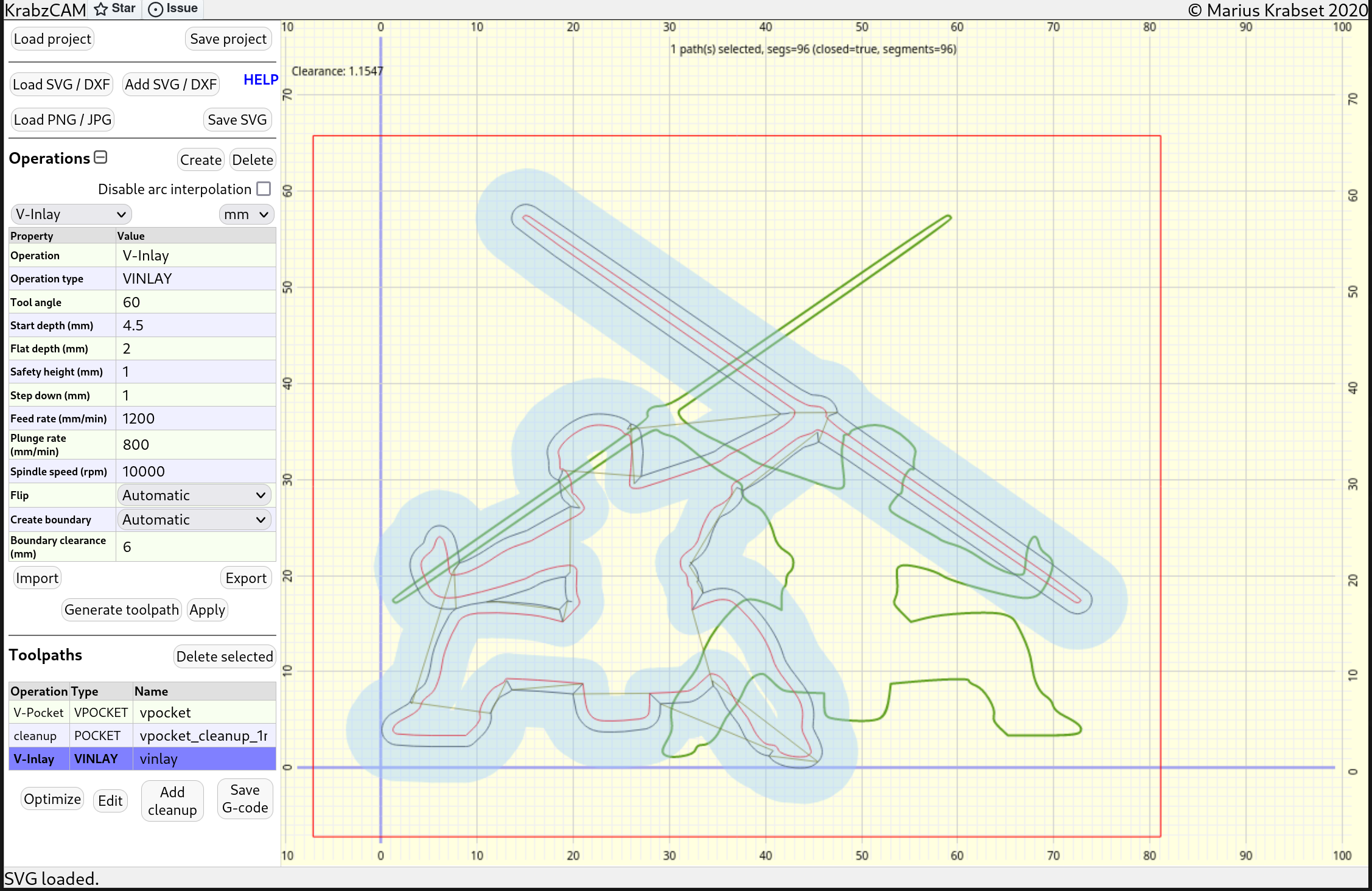Click the Import button
The height and width of the screenshot is (891, 1372).
click(37, 578)
